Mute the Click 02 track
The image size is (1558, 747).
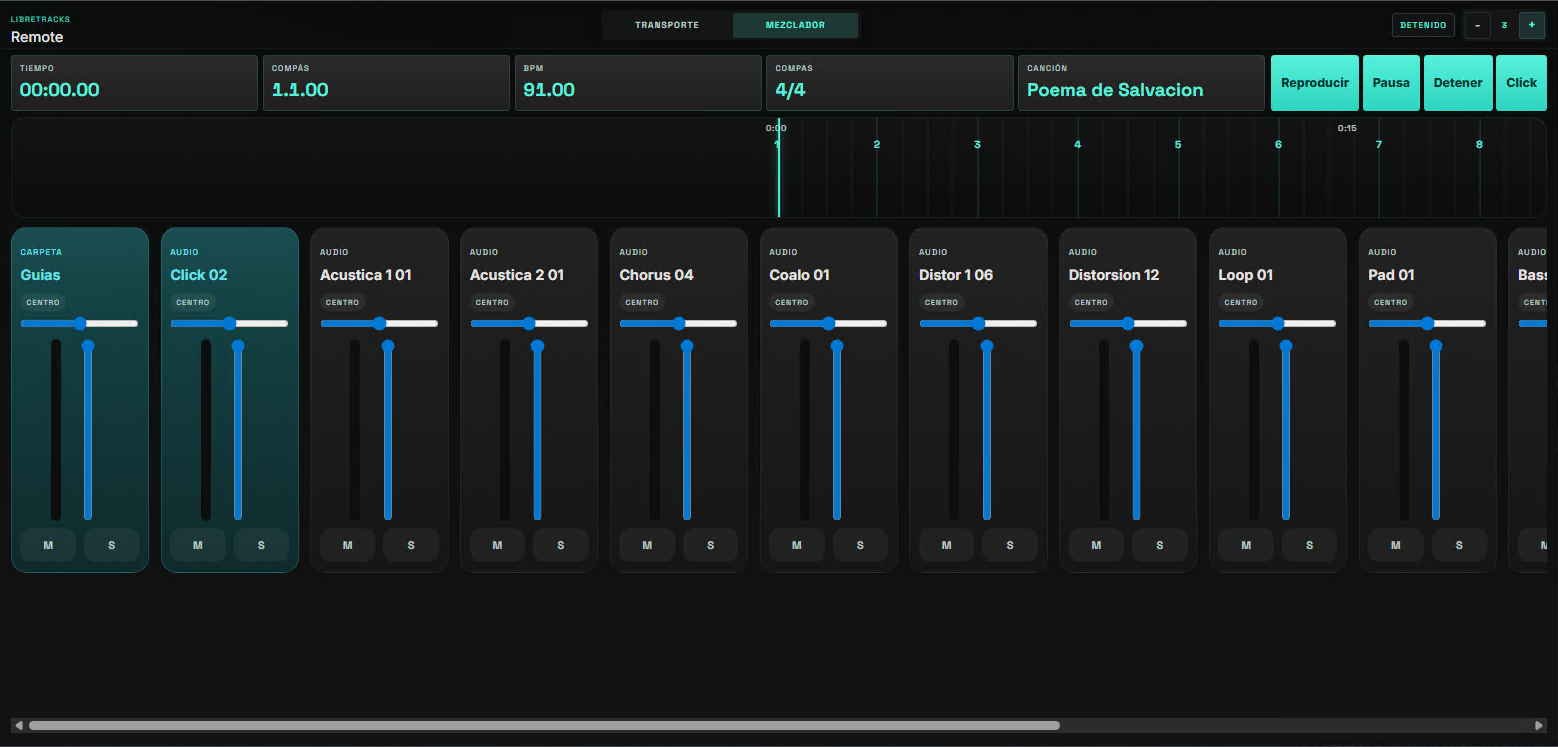click(x=197, y=545)
